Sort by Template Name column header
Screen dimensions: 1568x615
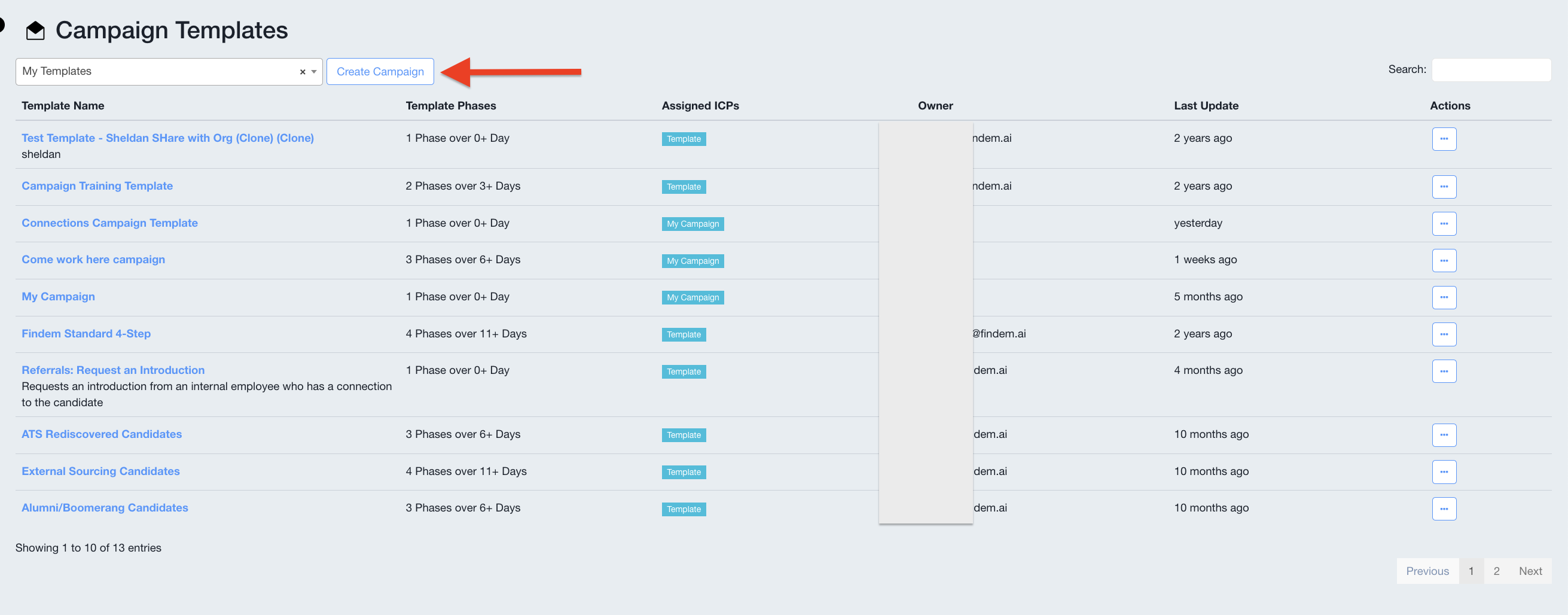pyautogui.click(x=63, y=106)
